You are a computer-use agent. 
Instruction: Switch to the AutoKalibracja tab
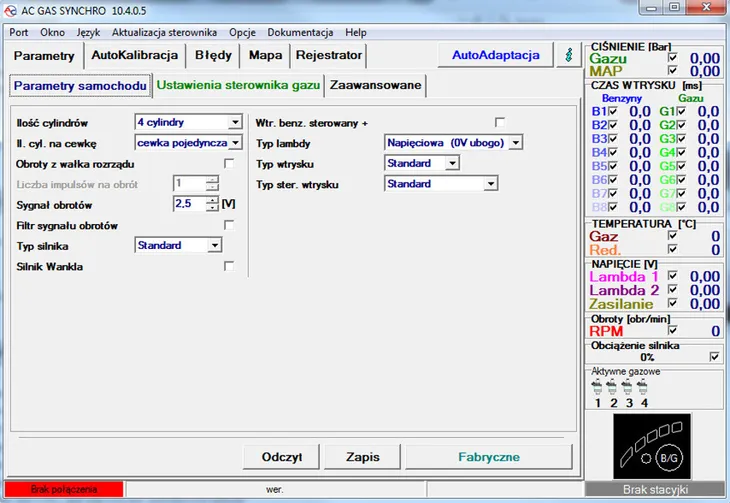pyautogui.click(x=135, y=55)
